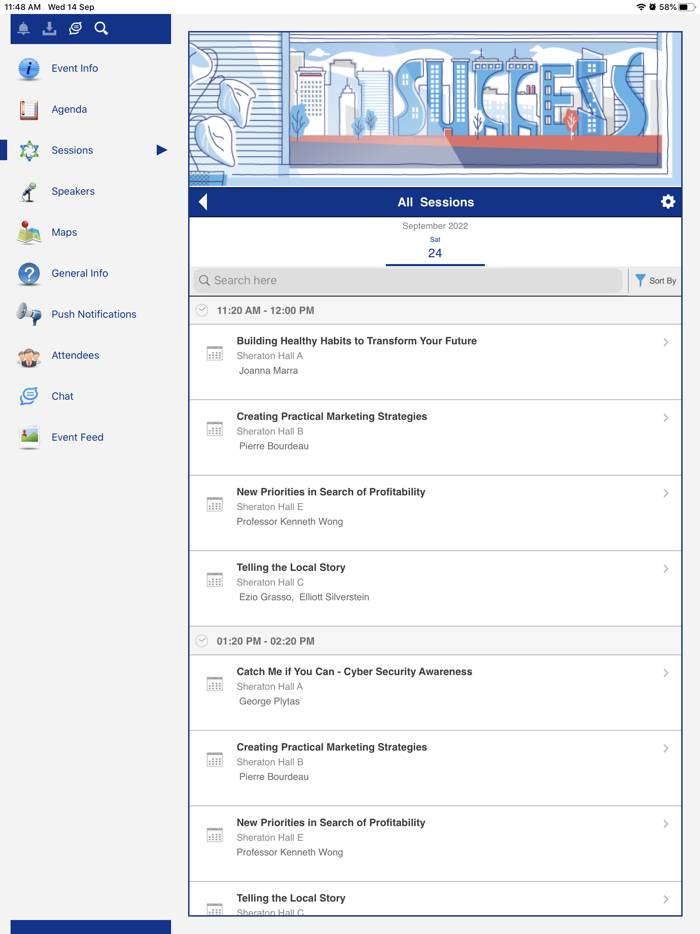Tap the Wi-Fi status icon
Viewport: 700px width, 934px height.
point(641,7)
